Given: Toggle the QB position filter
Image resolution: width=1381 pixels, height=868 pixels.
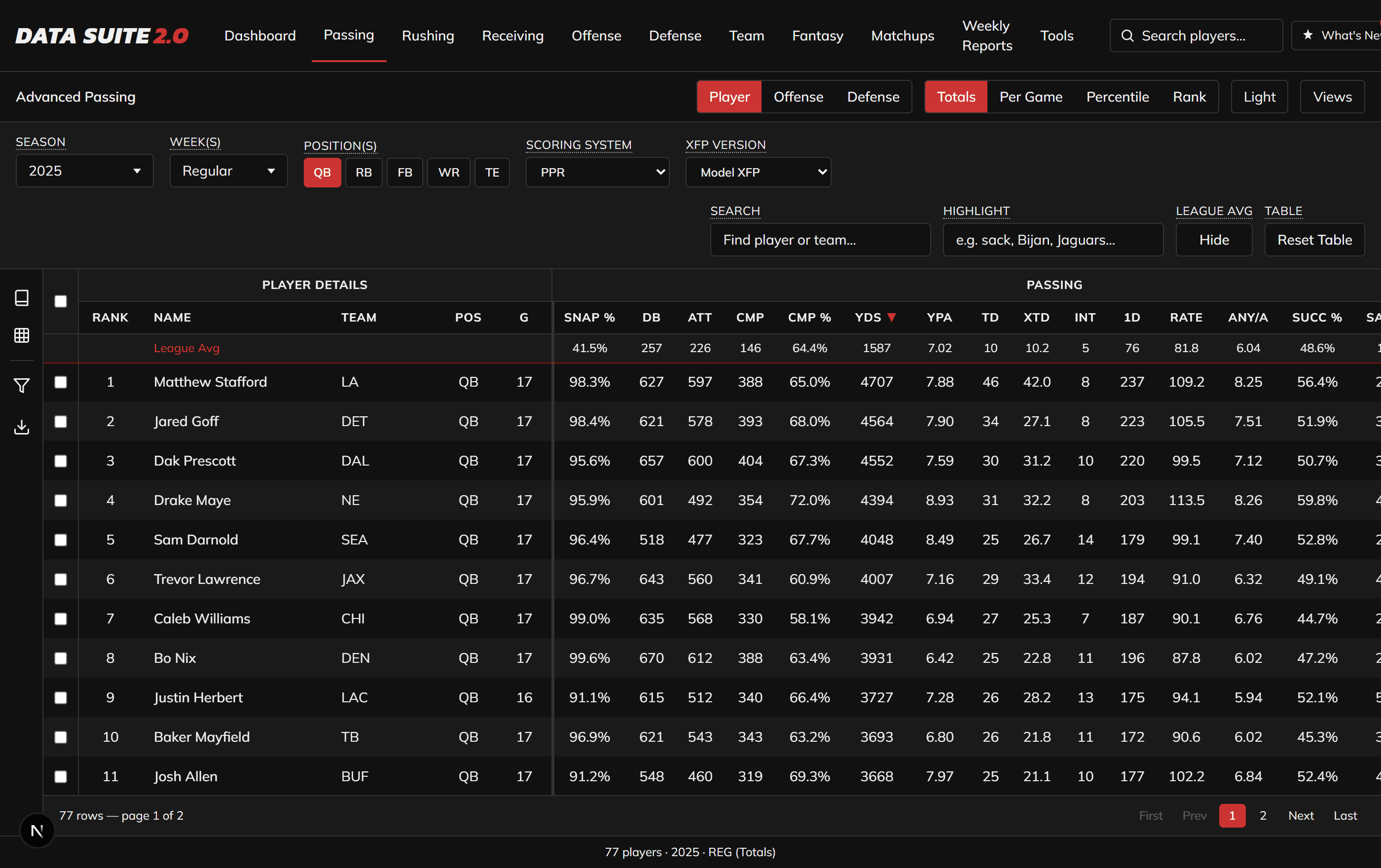Looking at the screenshot, I should pos(322,172).
